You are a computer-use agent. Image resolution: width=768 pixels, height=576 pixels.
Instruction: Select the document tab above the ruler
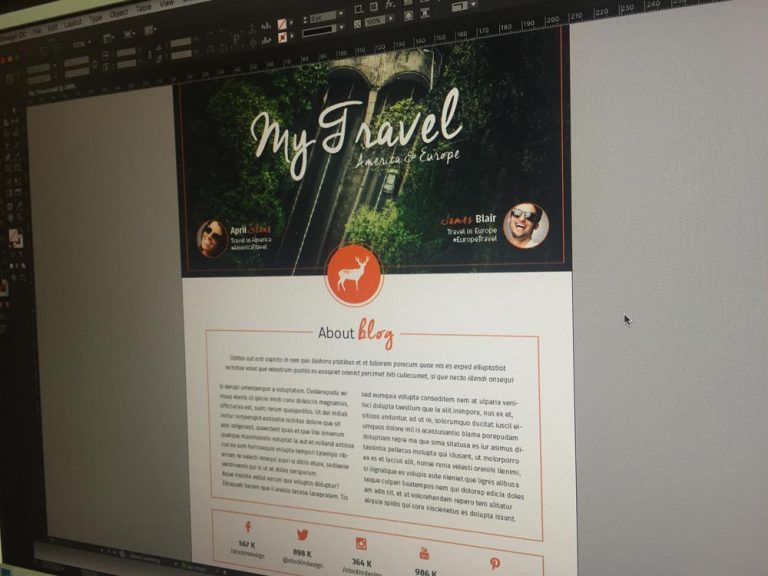pos(52,89)
